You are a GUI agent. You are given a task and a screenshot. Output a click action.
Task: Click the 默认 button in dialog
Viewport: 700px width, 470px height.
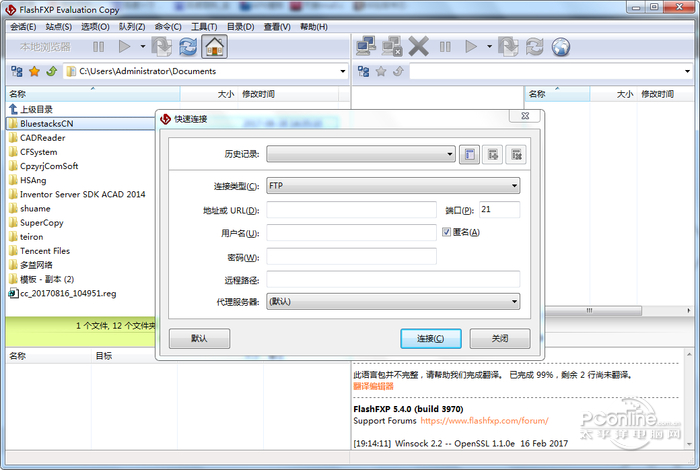click(200, 338)
